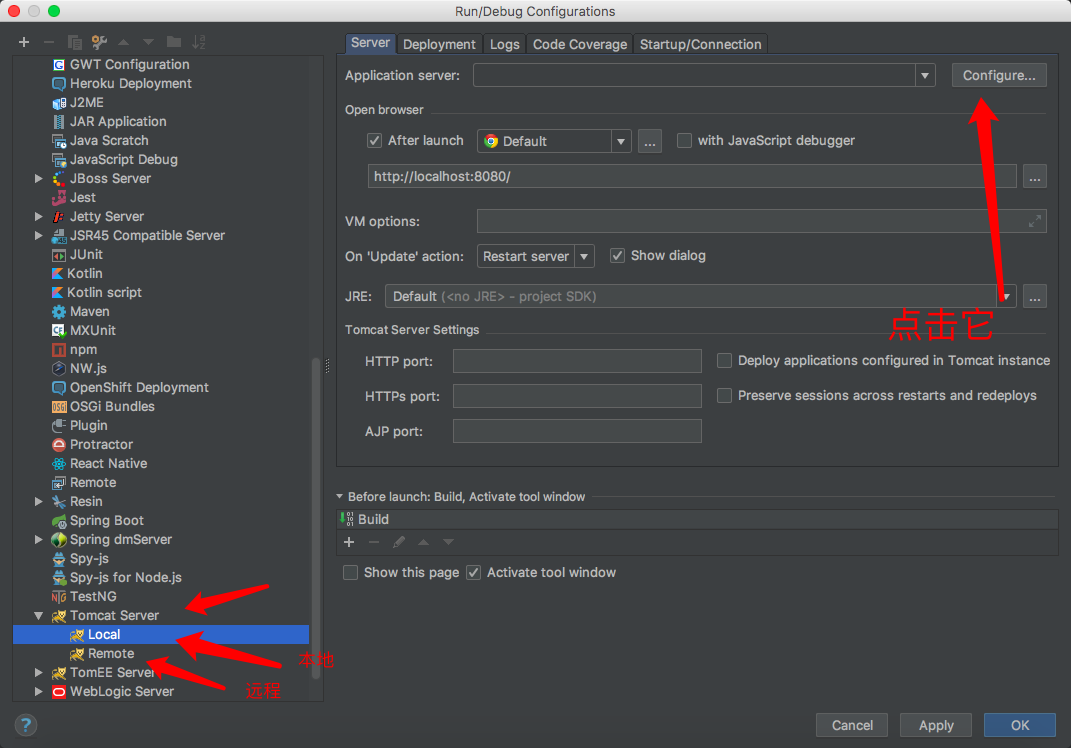Click the VM options field
This screenshot has width=1071, height=748.
coord(762,221)
